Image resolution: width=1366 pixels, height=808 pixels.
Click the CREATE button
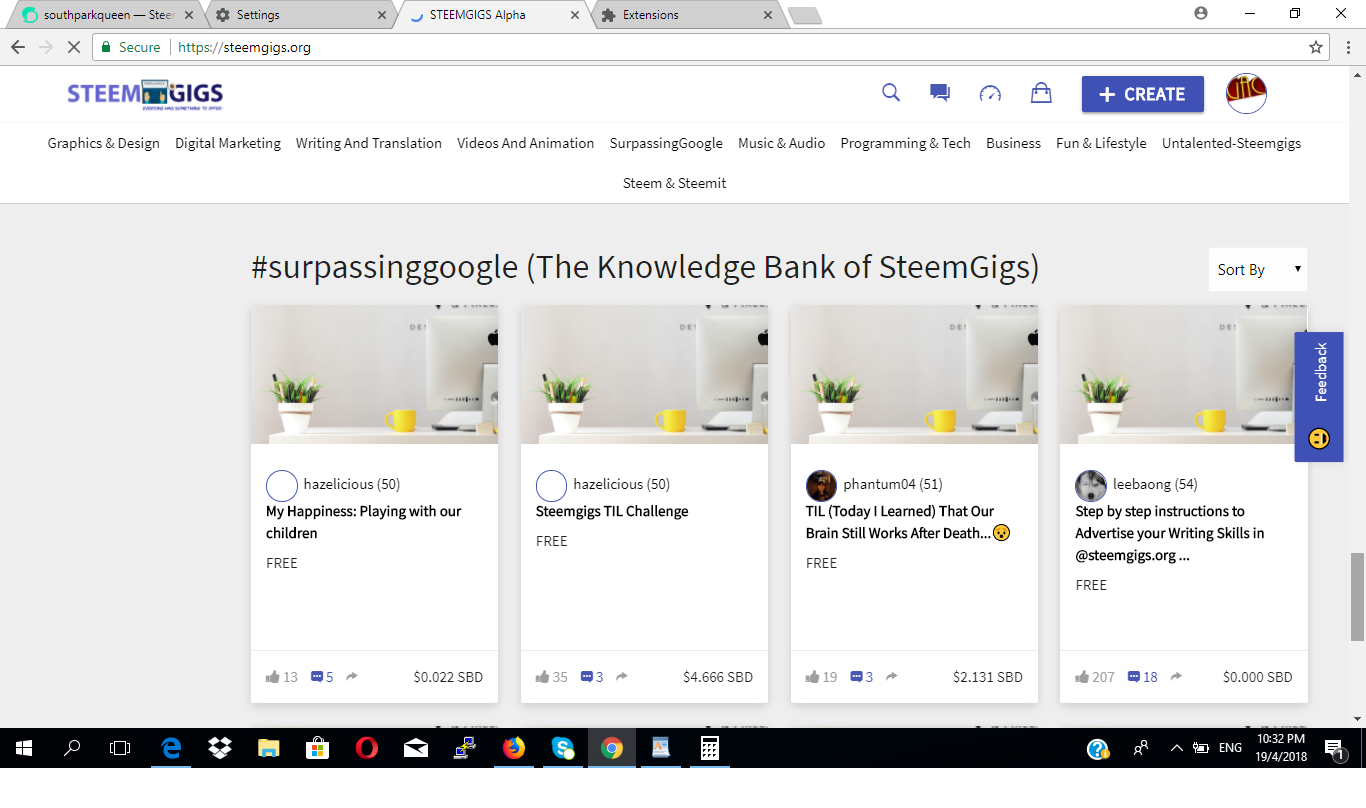coord(1143,94)
